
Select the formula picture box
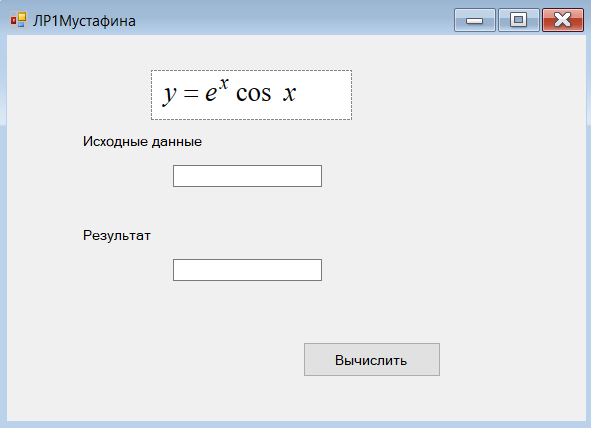[251, 95]
